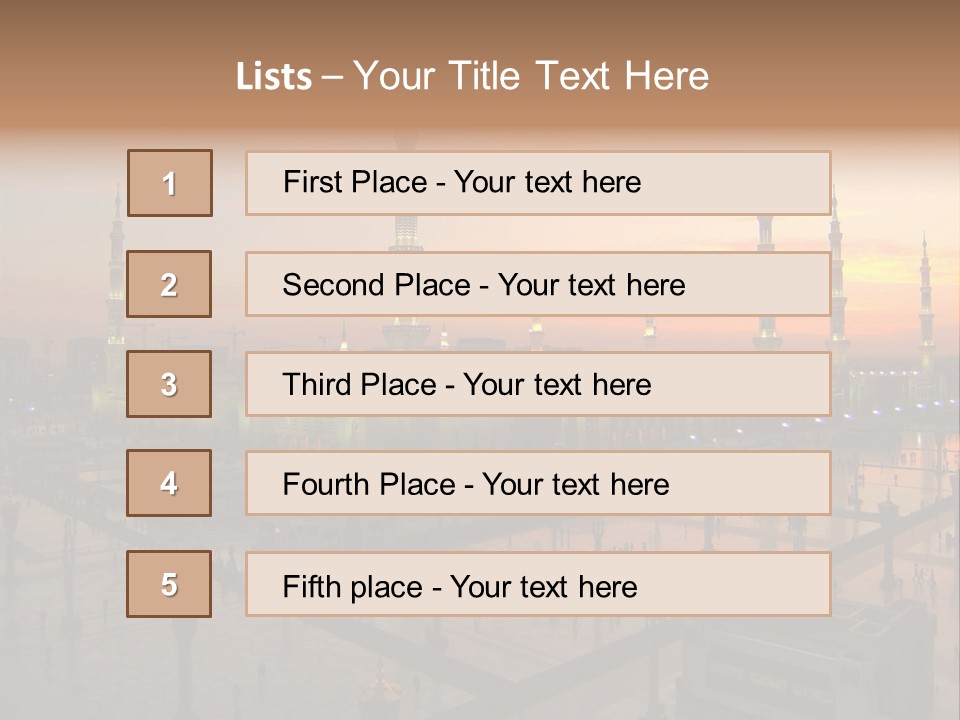
Task: Click the bold word "Lists" in title
Action: (x=273, y=77)
